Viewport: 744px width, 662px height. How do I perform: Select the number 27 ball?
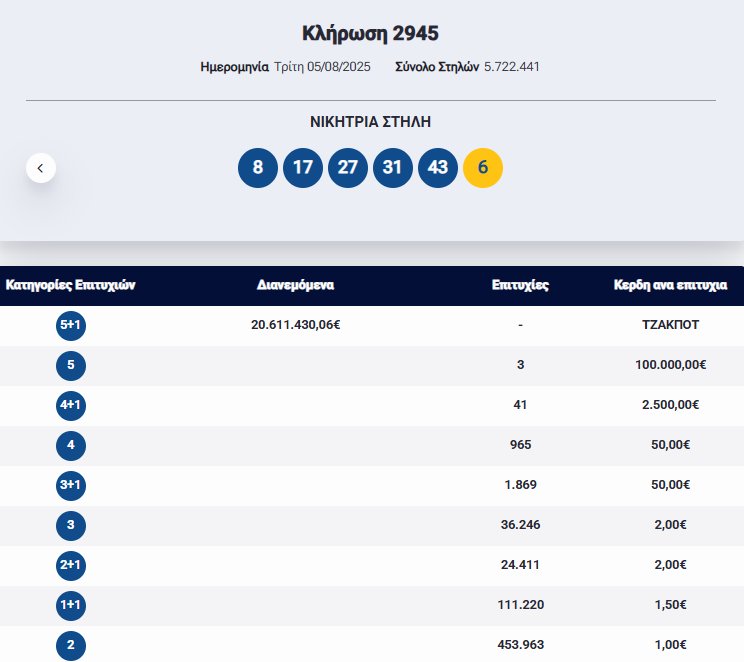[x=348, y=168]
